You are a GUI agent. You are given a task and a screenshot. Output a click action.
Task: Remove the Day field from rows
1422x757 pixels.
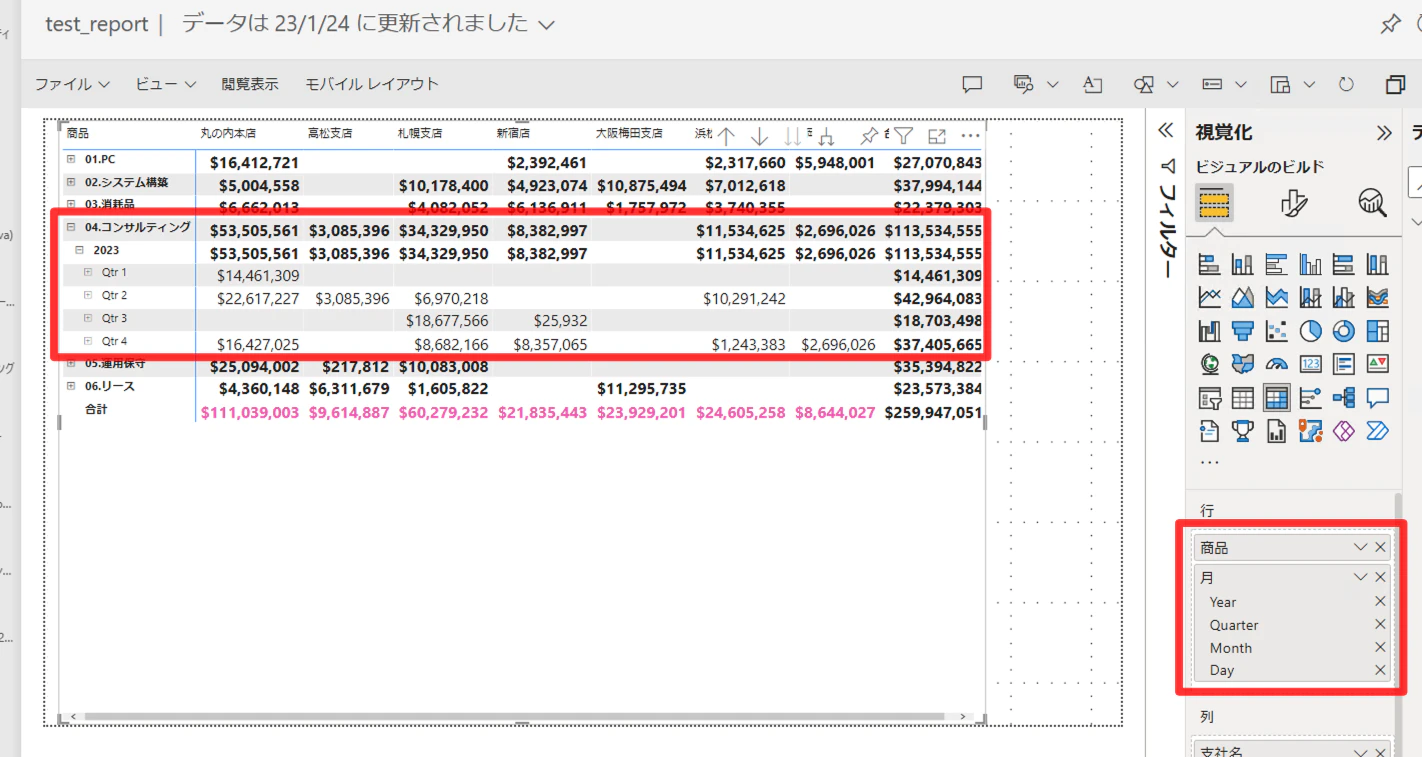1380,670
